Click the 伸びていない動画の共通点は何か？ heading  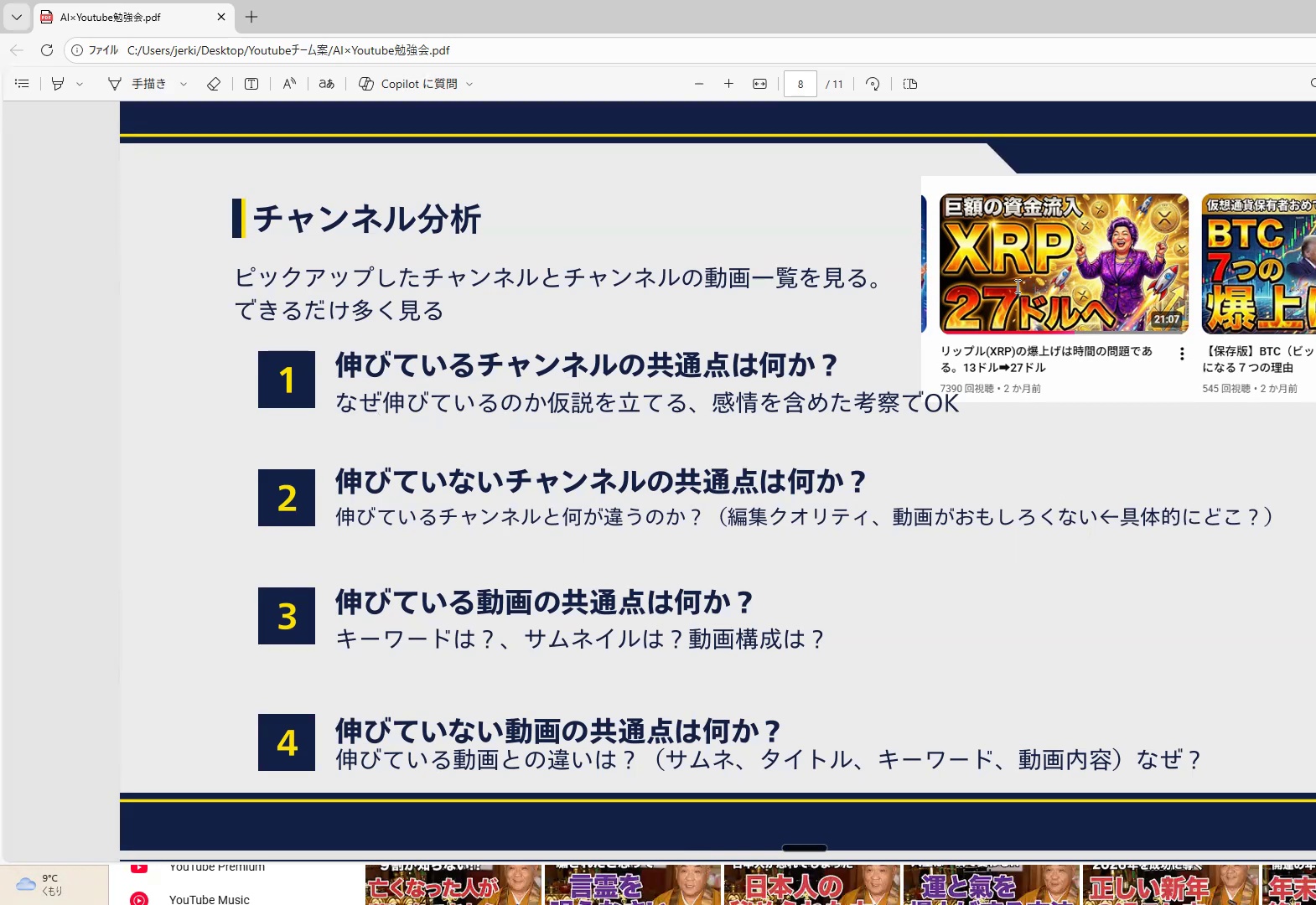tap(558, 731)
